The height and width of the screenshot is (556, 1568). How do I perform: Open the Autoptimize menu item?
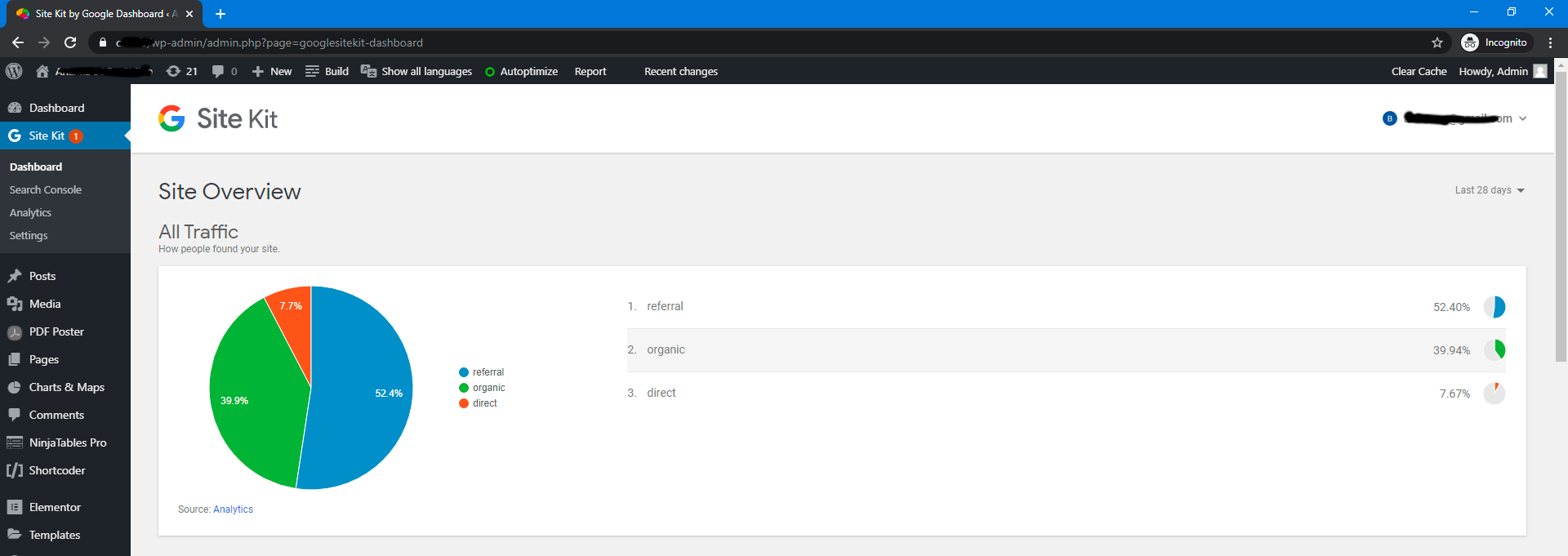[521, 71]
